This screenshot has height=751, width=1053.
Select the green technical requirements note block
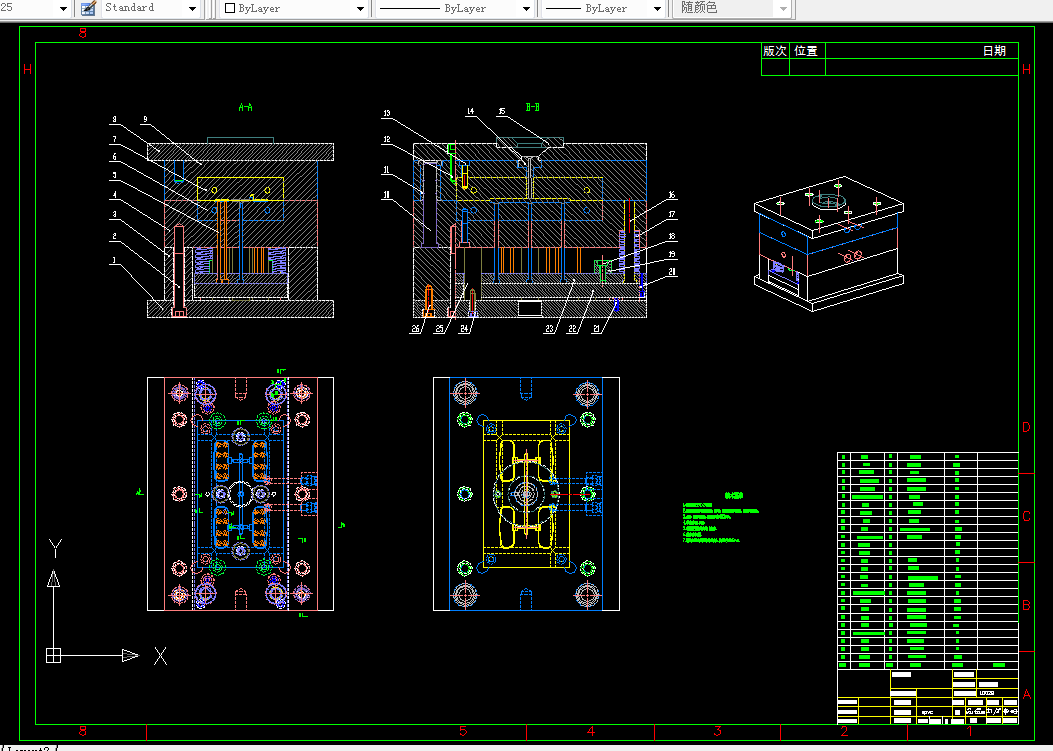point(721,517)
